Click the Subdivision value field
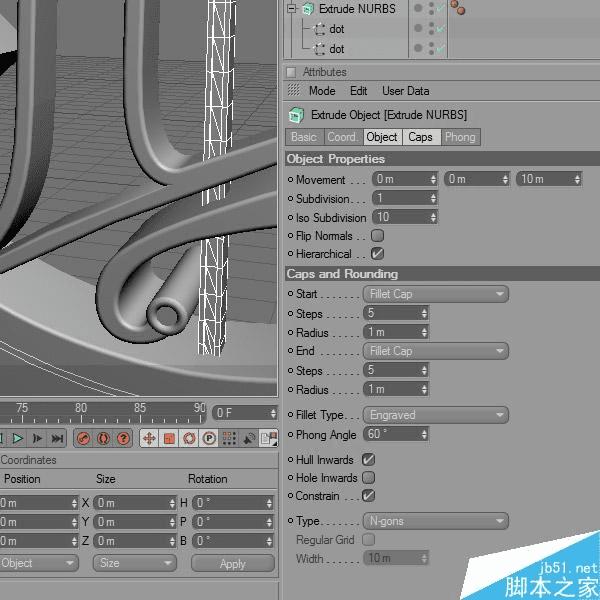 405,198
